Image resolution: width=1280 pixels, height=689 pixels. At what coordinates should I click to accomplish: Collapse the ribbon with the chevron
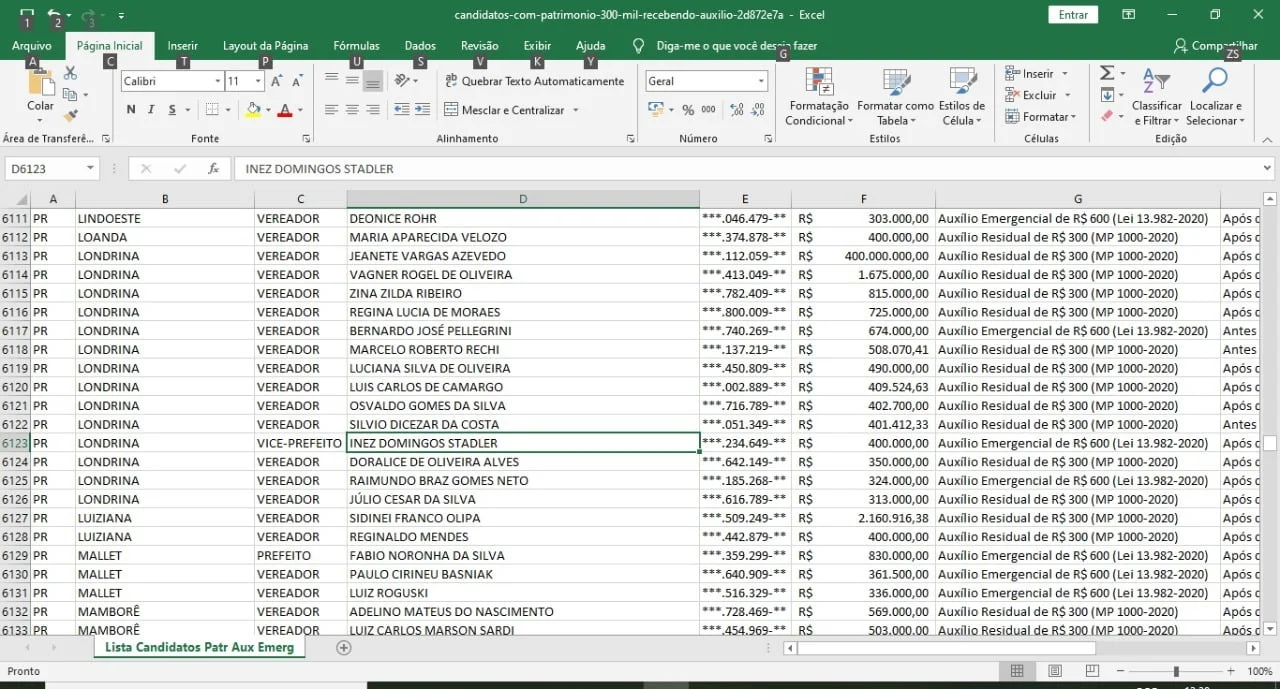(x=1267, y=139)
